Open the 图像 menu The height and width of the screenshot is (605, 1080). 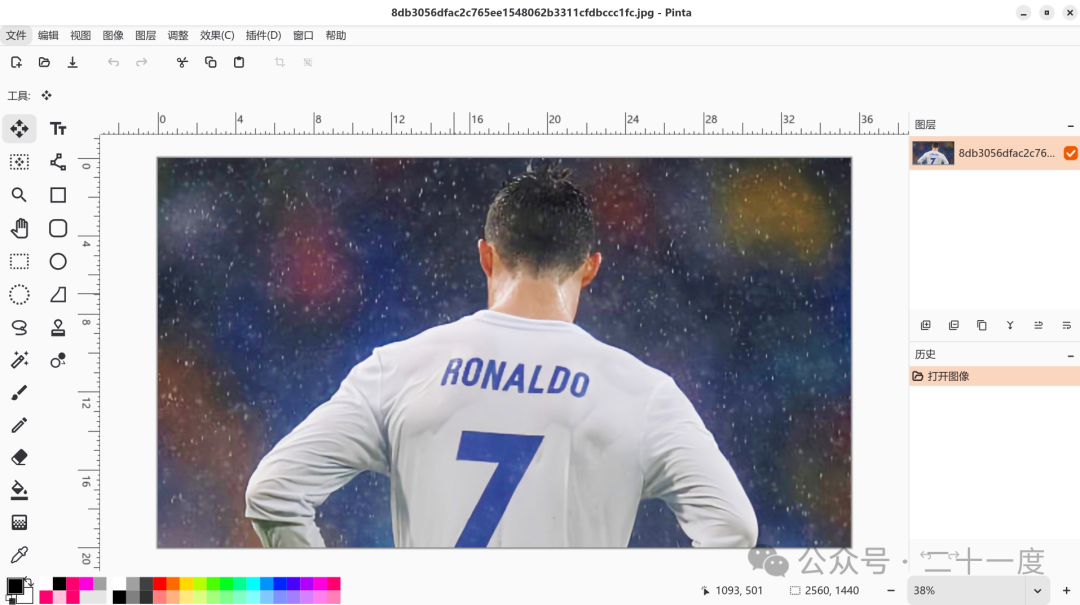click(x=113, y=35)
